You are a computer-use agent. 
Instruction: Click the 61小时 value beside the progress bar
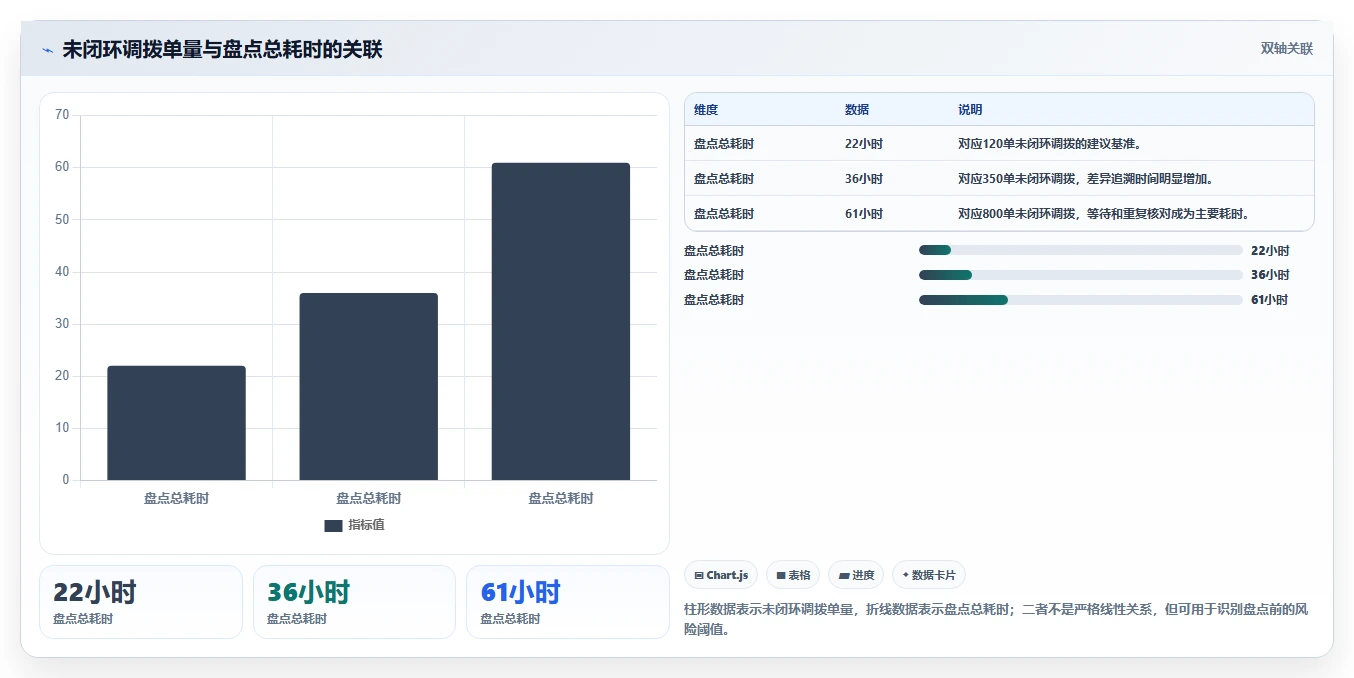[1270, 300]
